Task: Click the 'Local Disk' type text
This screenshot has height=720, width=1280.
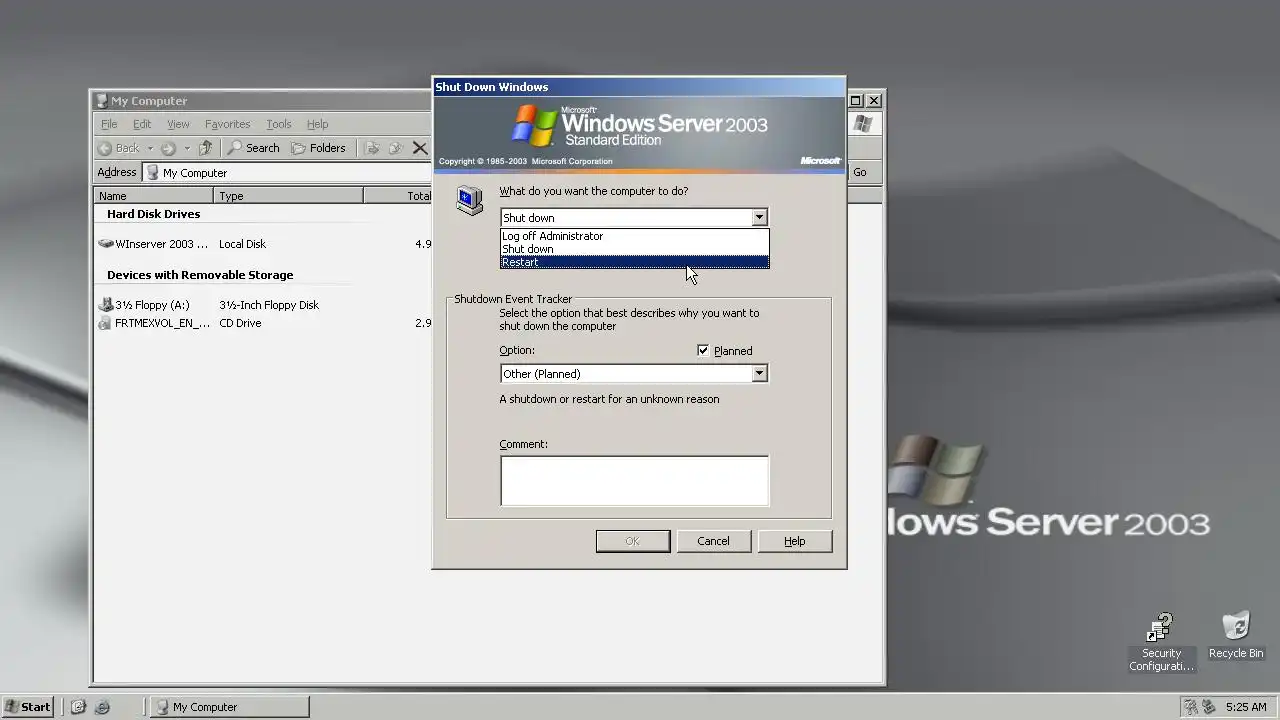Action: [242, 244]
